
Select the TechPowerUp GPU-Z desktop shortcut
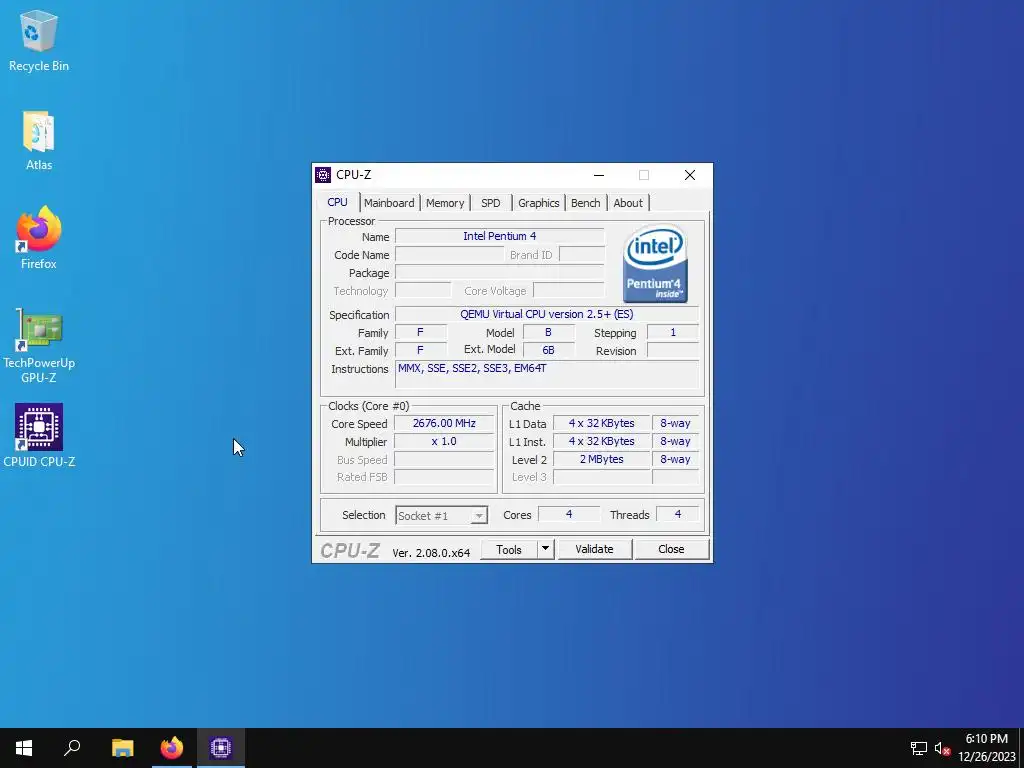(x=39, y=346)
